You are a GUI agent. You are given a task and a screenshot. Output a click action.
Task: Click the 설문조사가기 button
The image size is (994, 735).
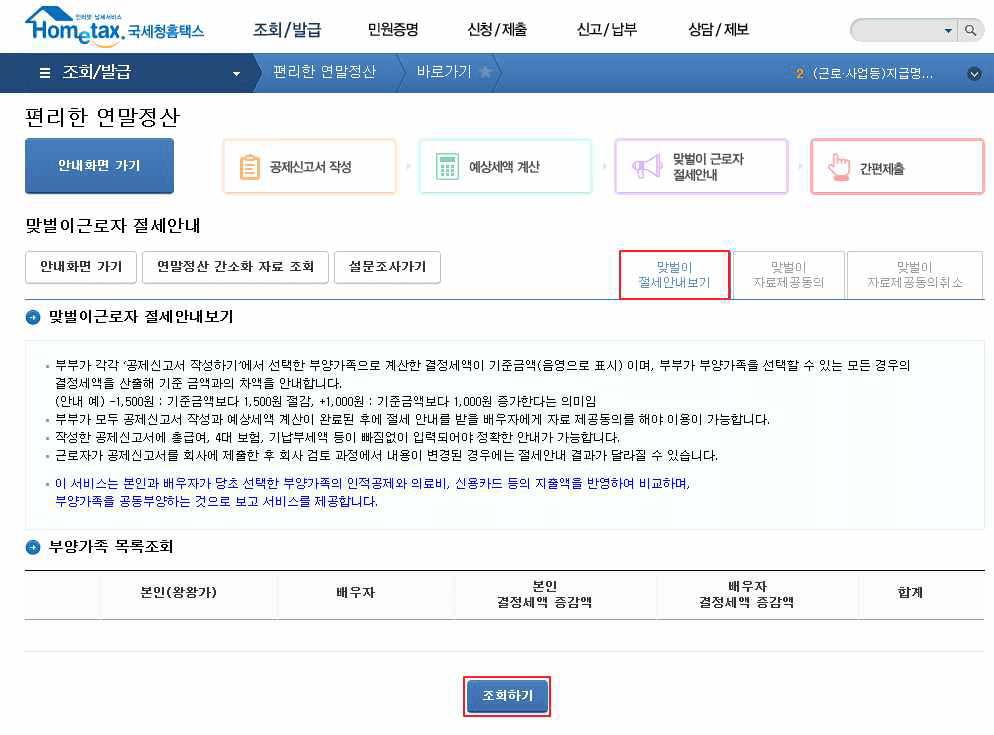pyautogui.click(x=390, y=267)
